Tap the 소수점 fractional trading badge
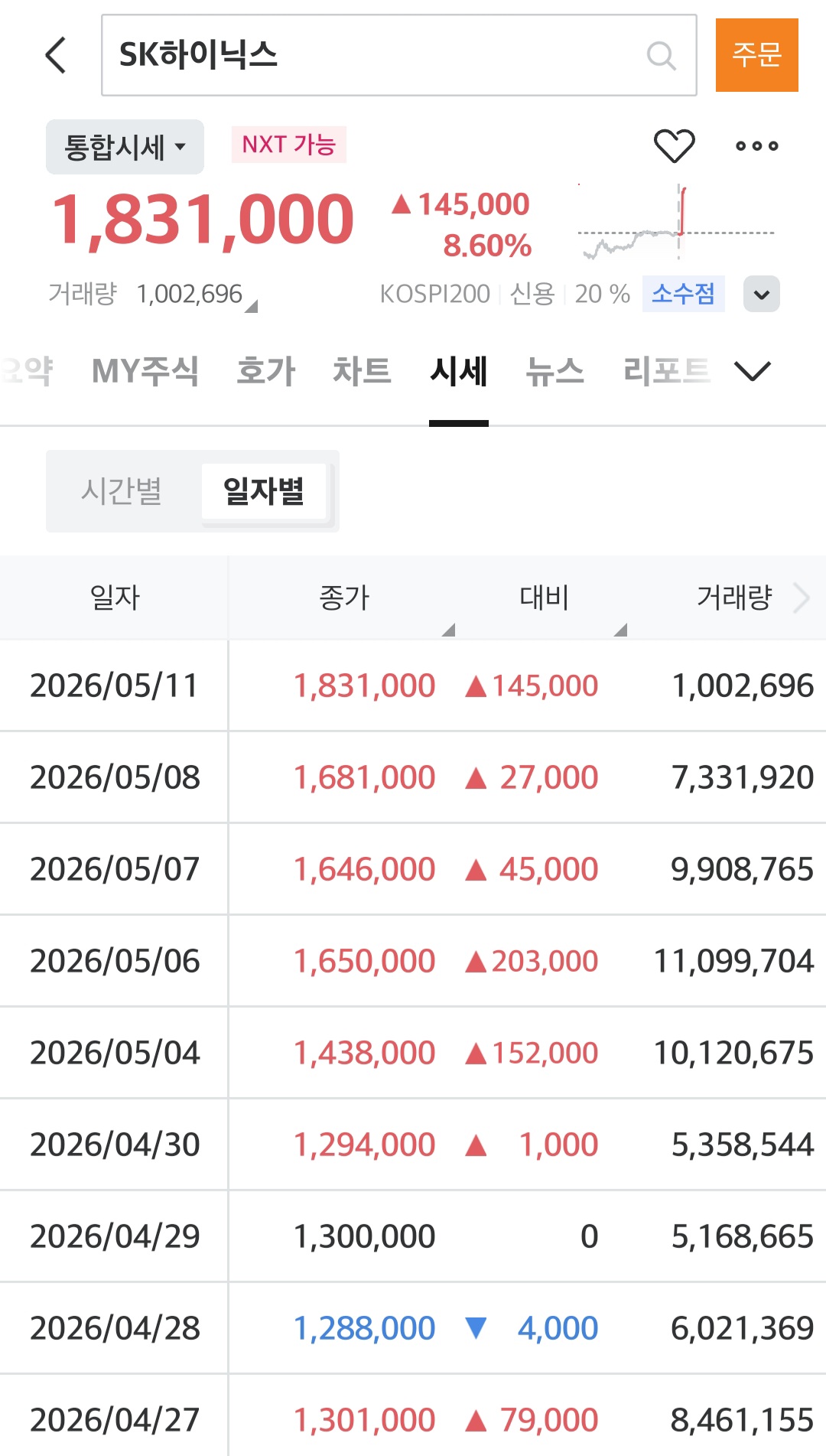826x1456 pixels. tap(683, 294)
